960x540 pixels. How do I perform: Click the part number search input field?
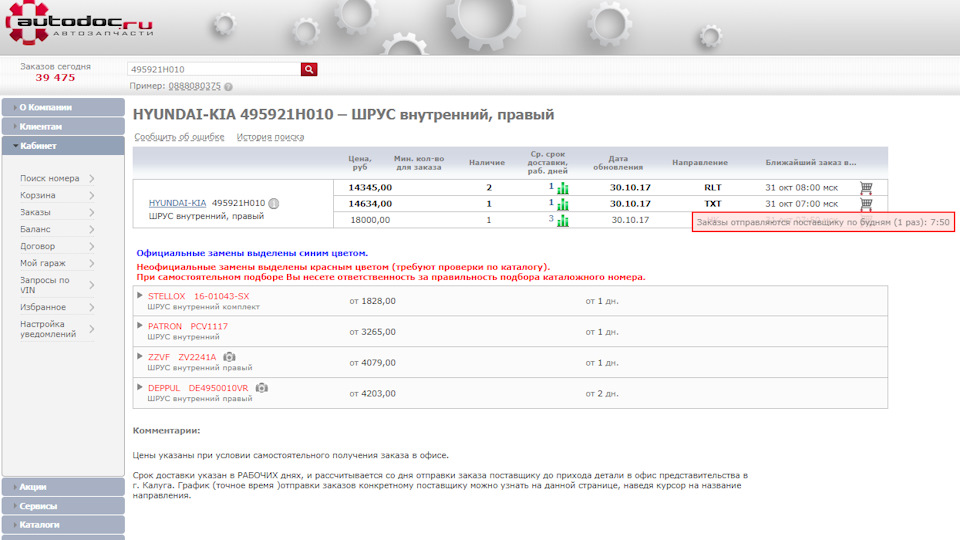click(x=214, y=69)
